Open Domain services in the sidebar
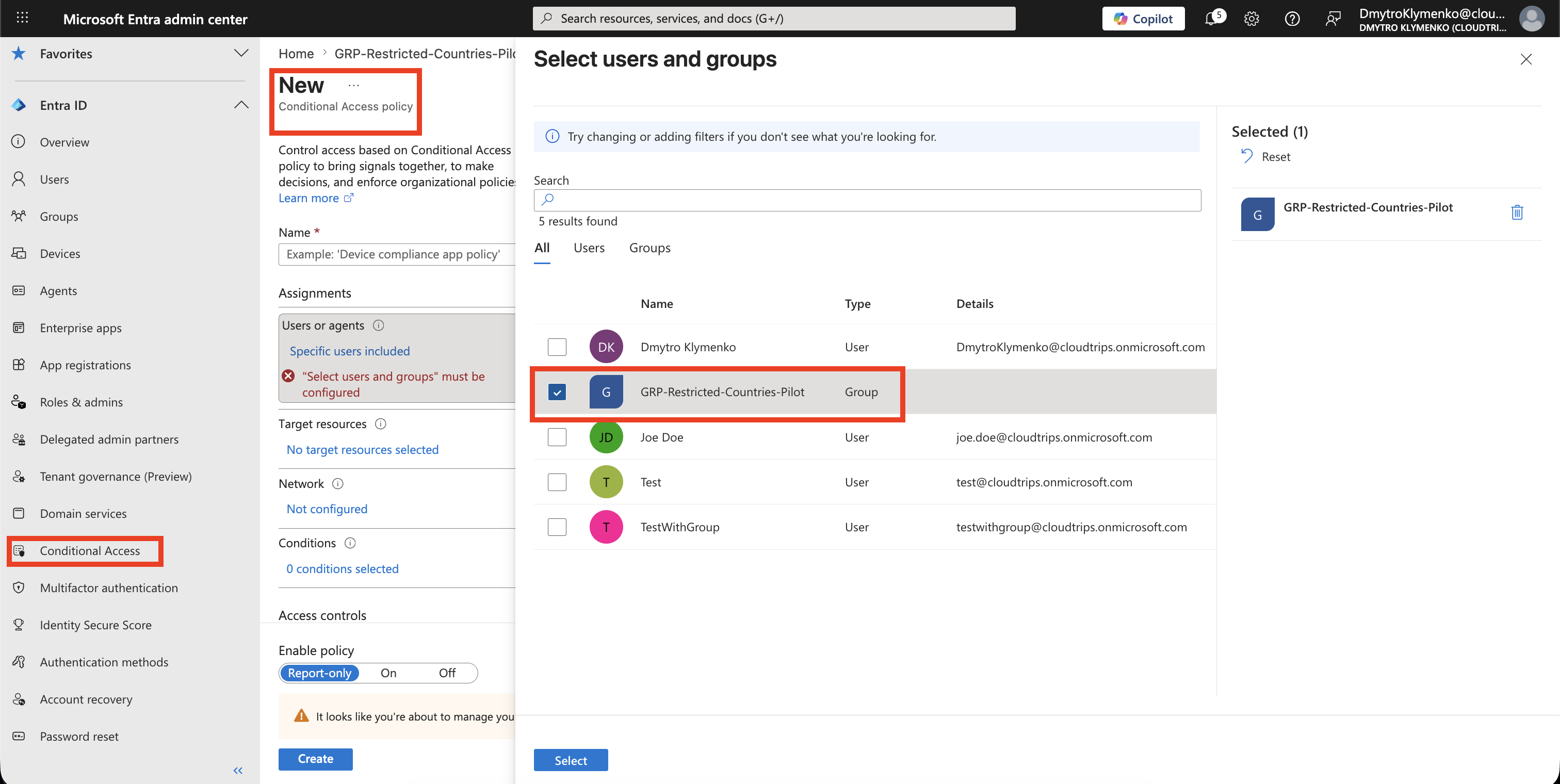This screenshot has height=784, width=1560. [83, 513]
